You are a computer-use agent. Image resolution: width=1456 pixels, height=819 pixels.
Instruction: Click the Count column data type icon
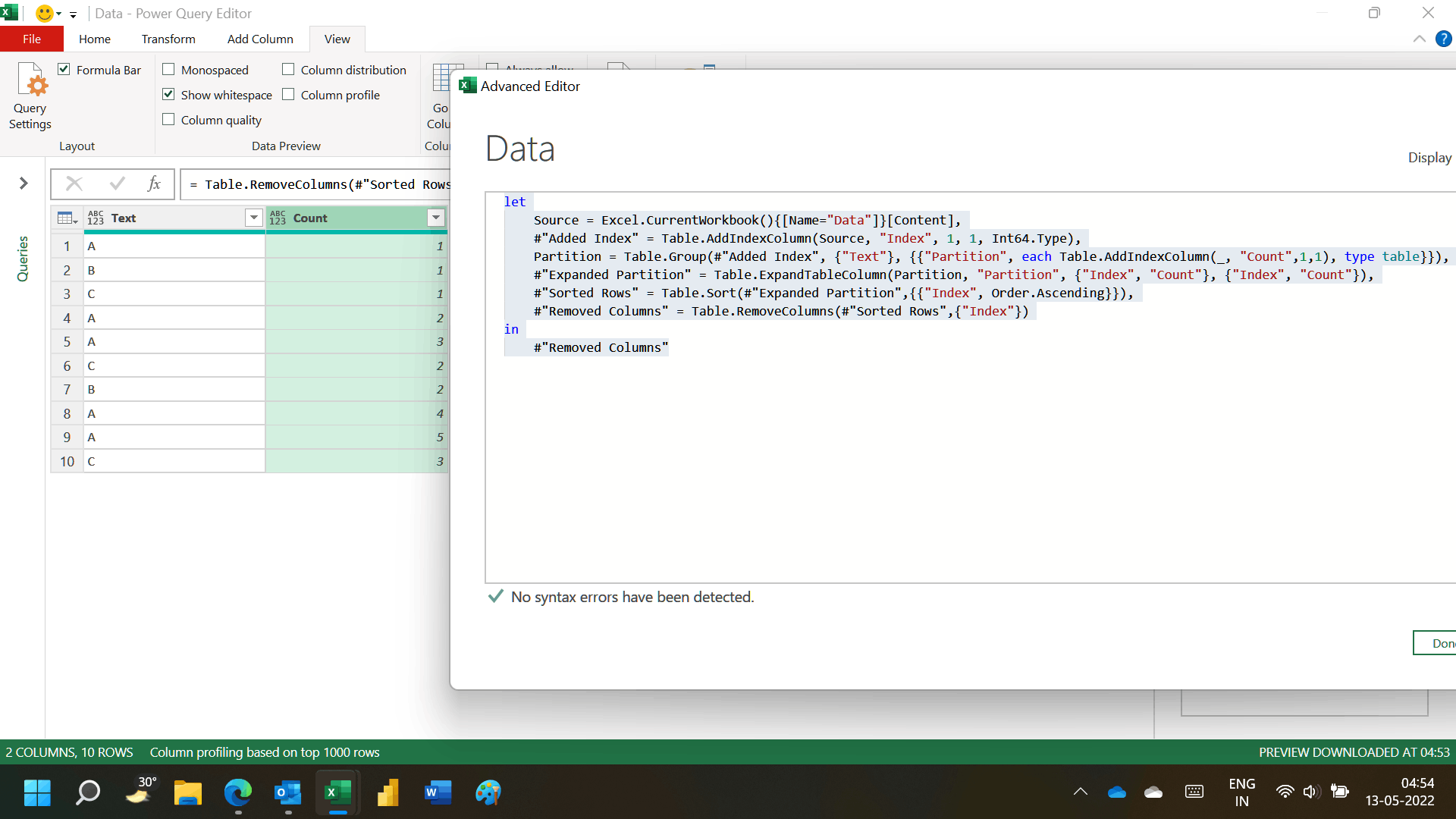pos(278,218)
